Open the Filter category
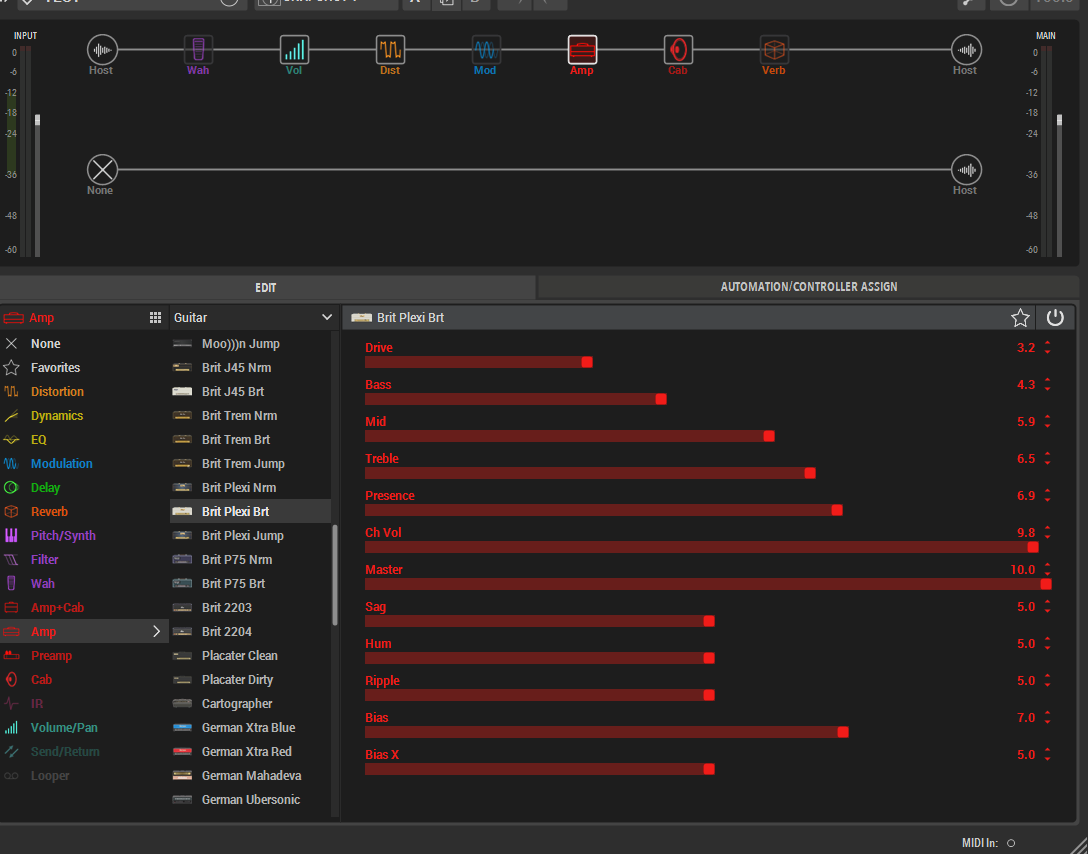Viewport: 1088px width, 854px height. tap(84, 559)
